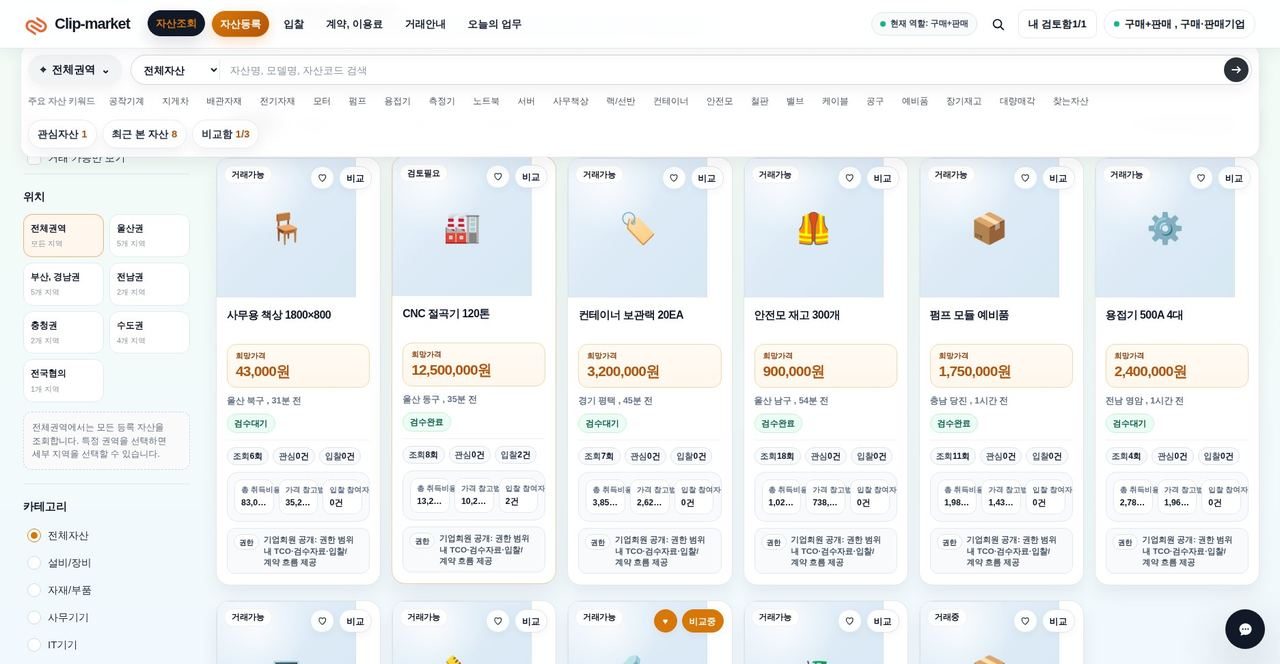Screen dimensions: 1280x664
Task: Select the 전국협의 location filter
Action: (x=63, y=380)
